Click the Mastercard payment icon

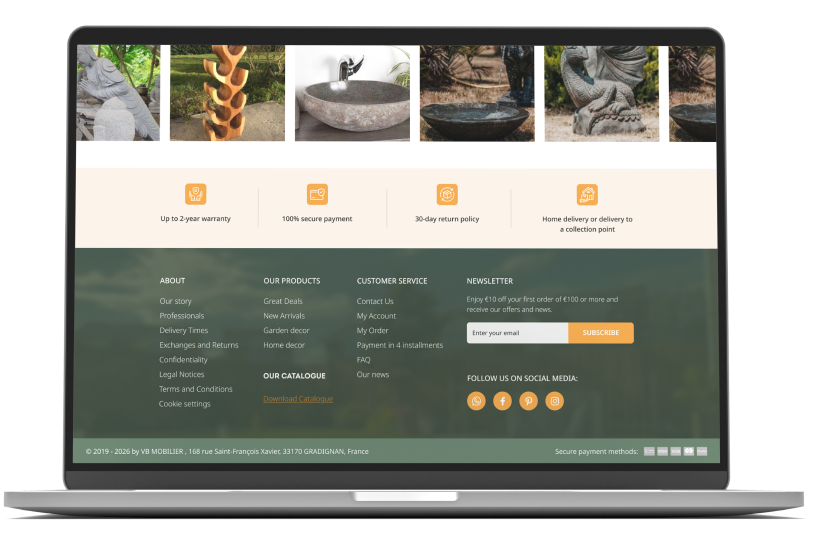689,451
